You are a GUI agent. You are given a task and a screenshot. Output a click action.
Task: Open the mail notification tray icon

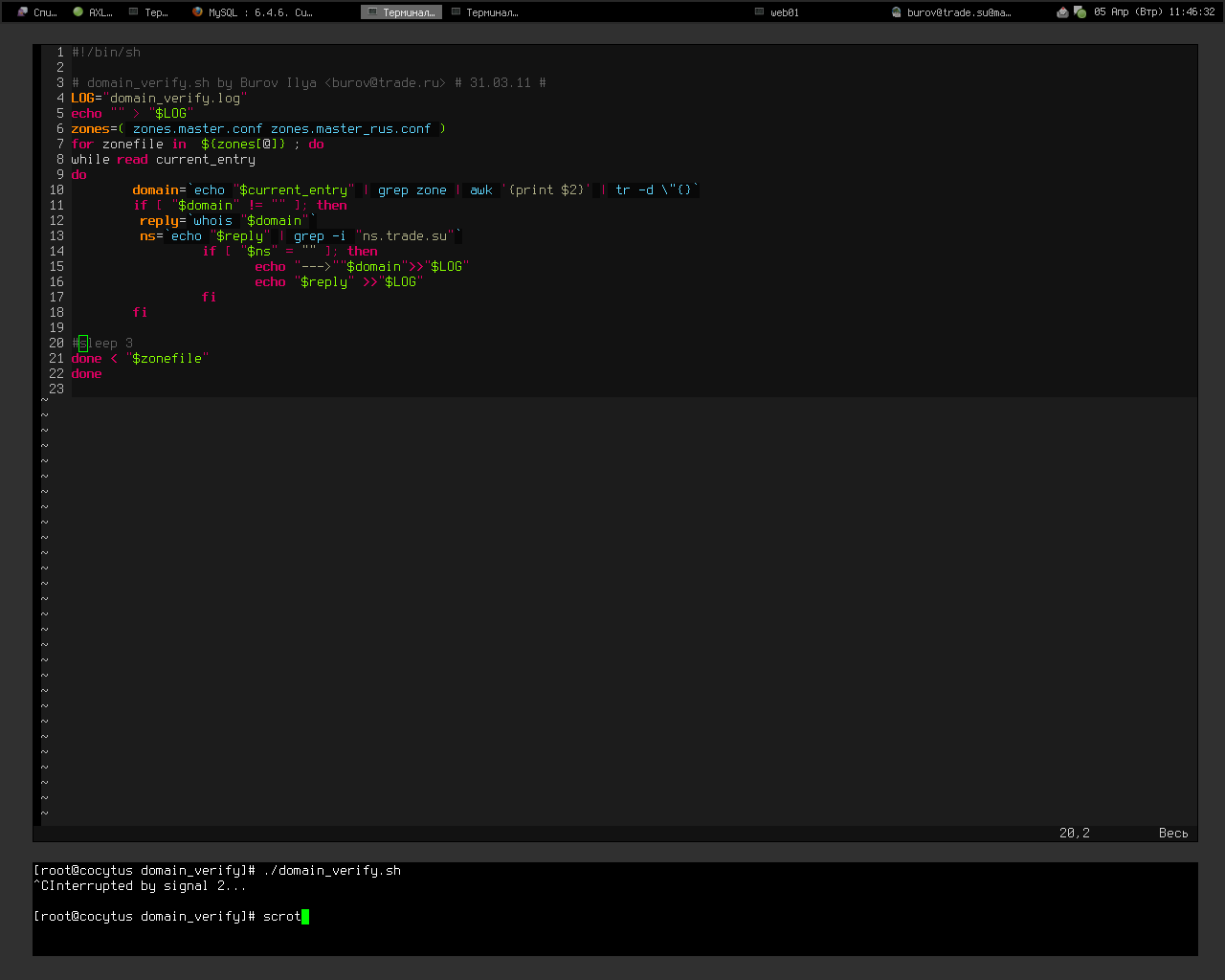(1062, 12)
